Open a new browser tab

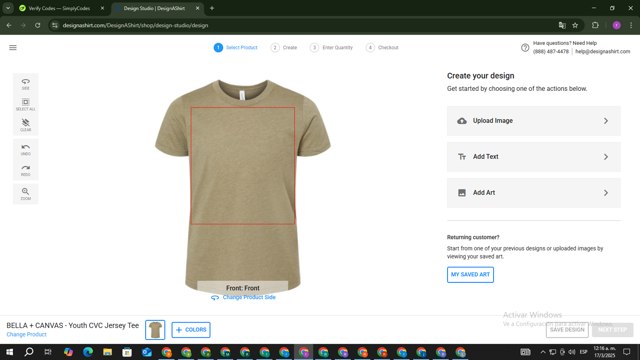click(212, 8)
